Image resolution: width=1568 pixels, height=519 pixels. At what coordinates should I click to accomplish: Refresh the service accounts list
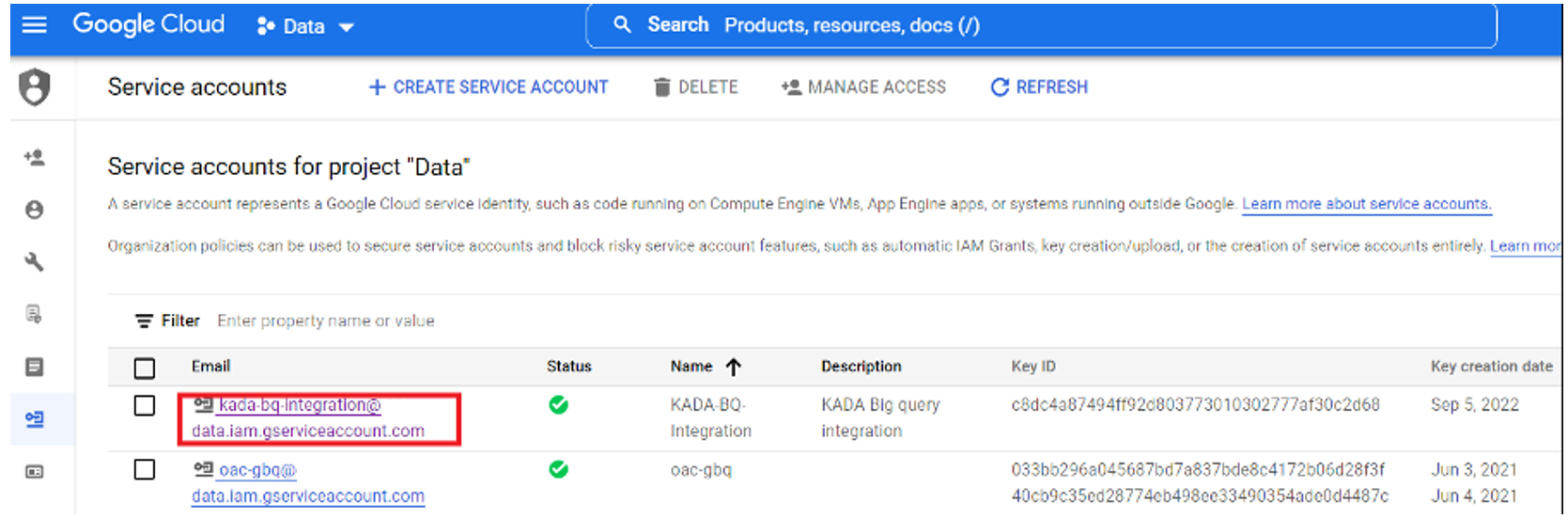click(1039, 87)
